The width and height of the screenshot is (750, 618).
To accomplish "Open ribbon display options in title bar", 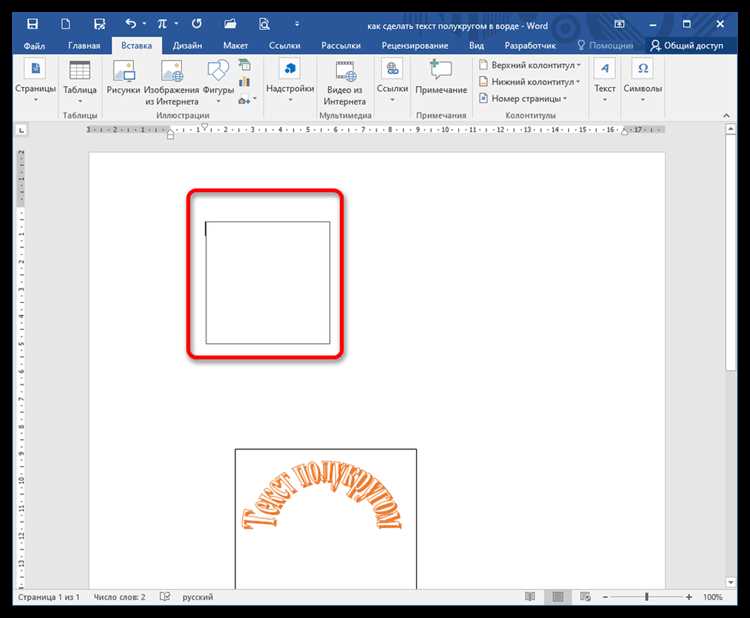I will pos(619,24).
